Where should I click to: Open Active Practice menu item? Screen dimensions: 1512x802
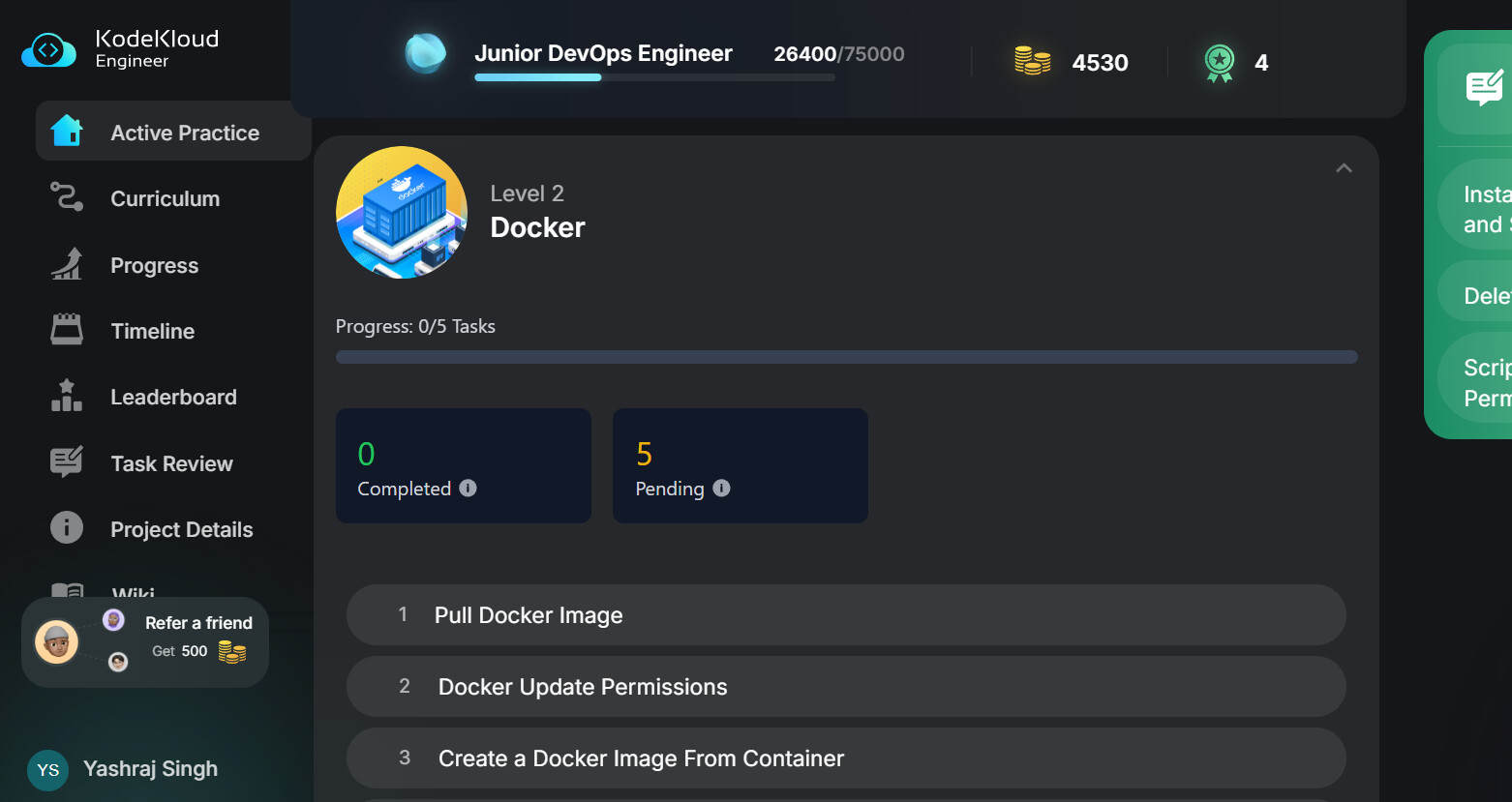click(x=173, y=131)
